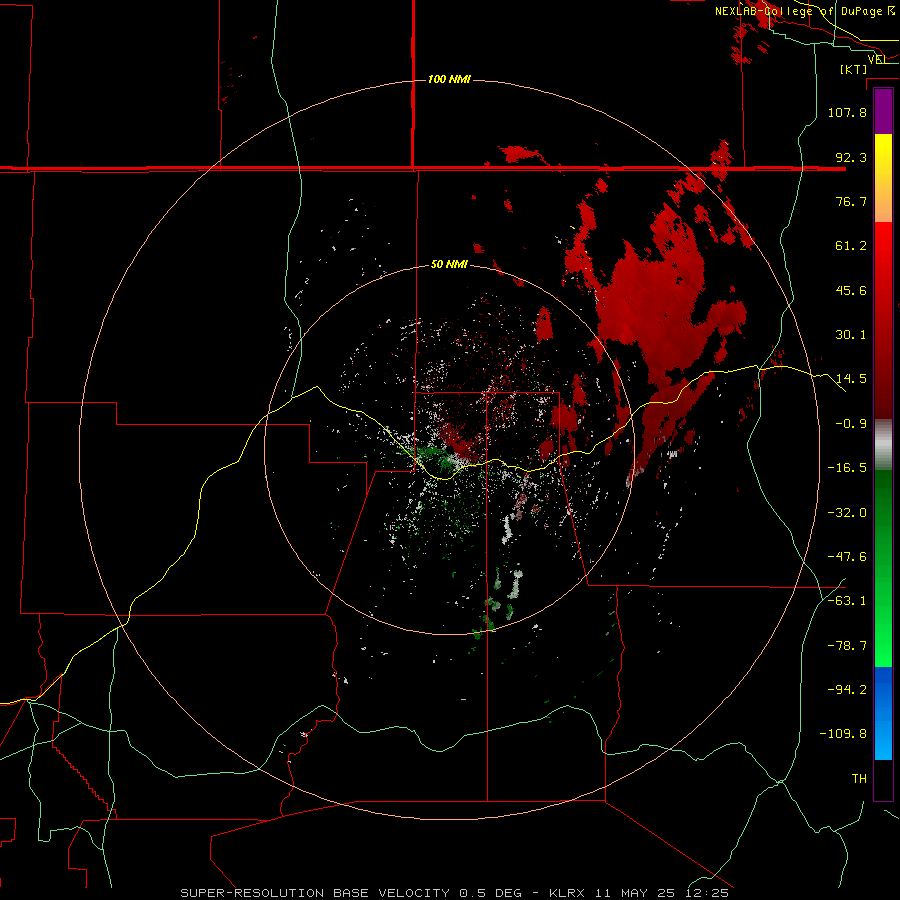Click the gray segment of the color scale
The width and height of the screenshot is (900, 900).
pyautogui.click(x=883, y=445)
